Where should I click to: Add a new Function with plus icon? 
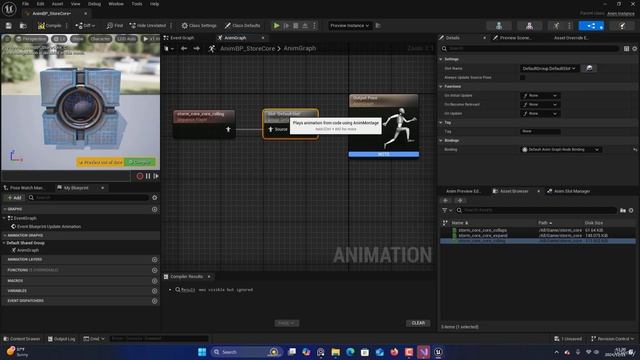[155, 270]
